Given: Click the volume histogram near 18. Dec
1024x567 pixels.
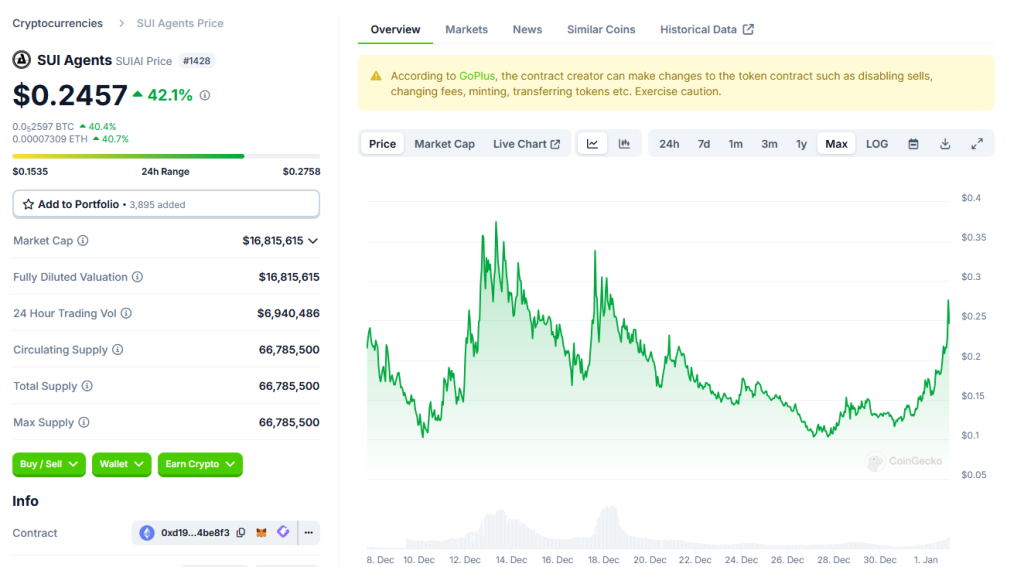Looking at the screenshot, I should tap(609, 526).
